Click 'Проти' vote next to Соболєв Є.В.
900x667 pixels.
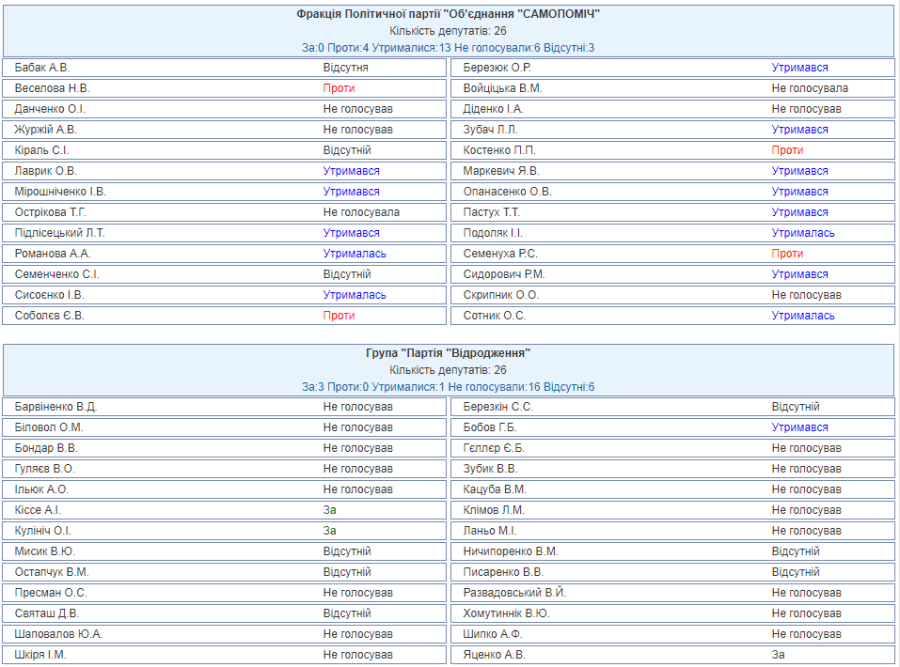(x=339, y=316)
